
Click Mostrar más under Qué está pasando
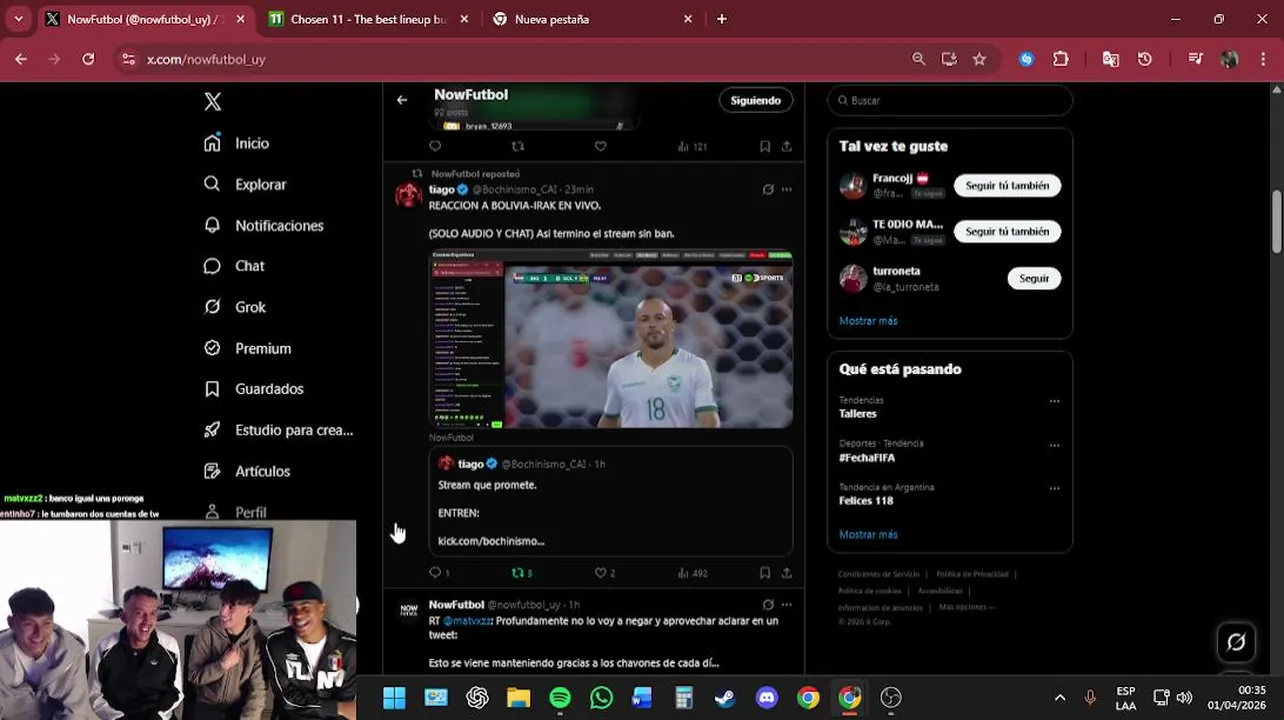(x=868, y=534)
